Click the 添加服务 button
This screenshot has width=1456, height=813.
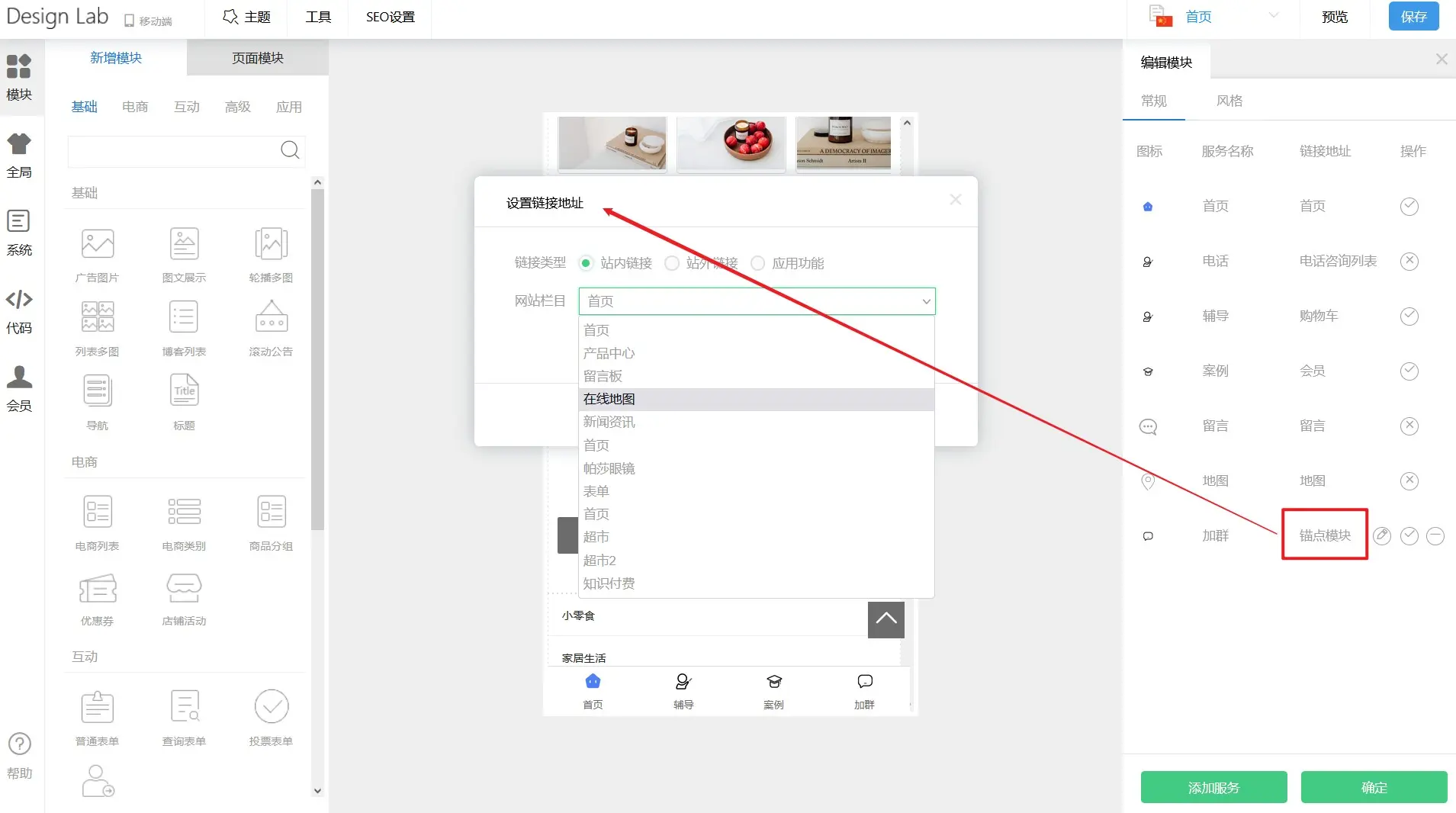point(1213,787)
